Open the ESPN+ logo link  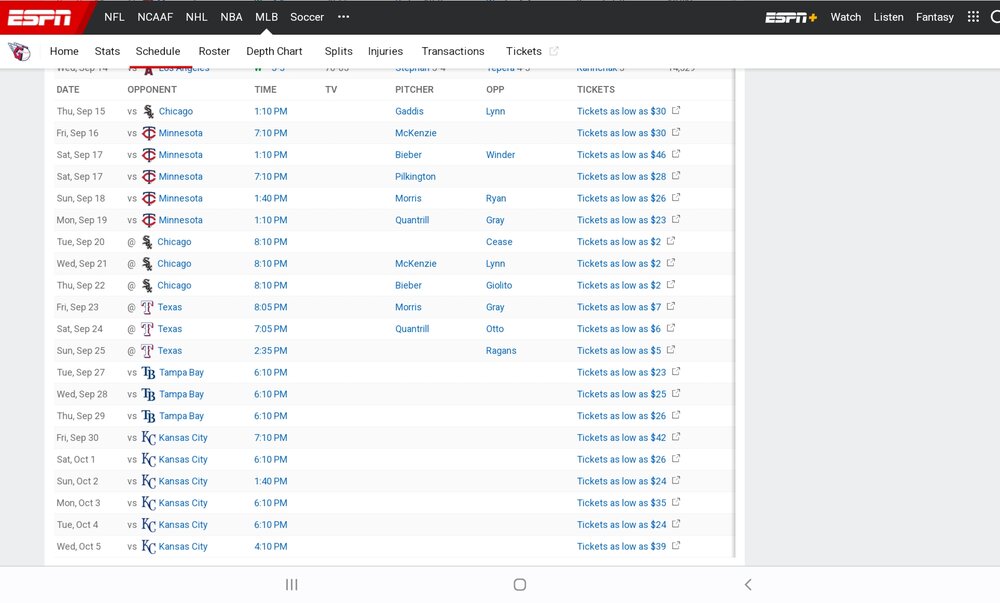tap(791, 17)
